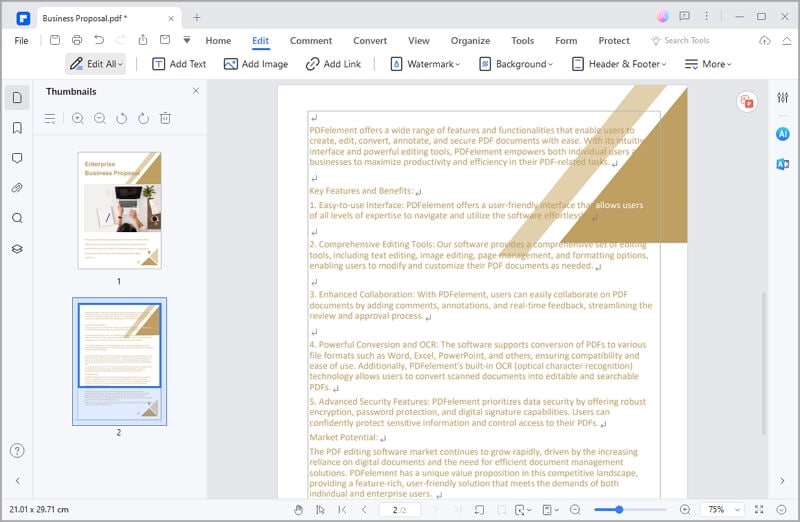Image resolution: width=800 pixels, height=522 pixels.
Task: Open the Search panel in left sidebar
Action: [x=17, y=218]
